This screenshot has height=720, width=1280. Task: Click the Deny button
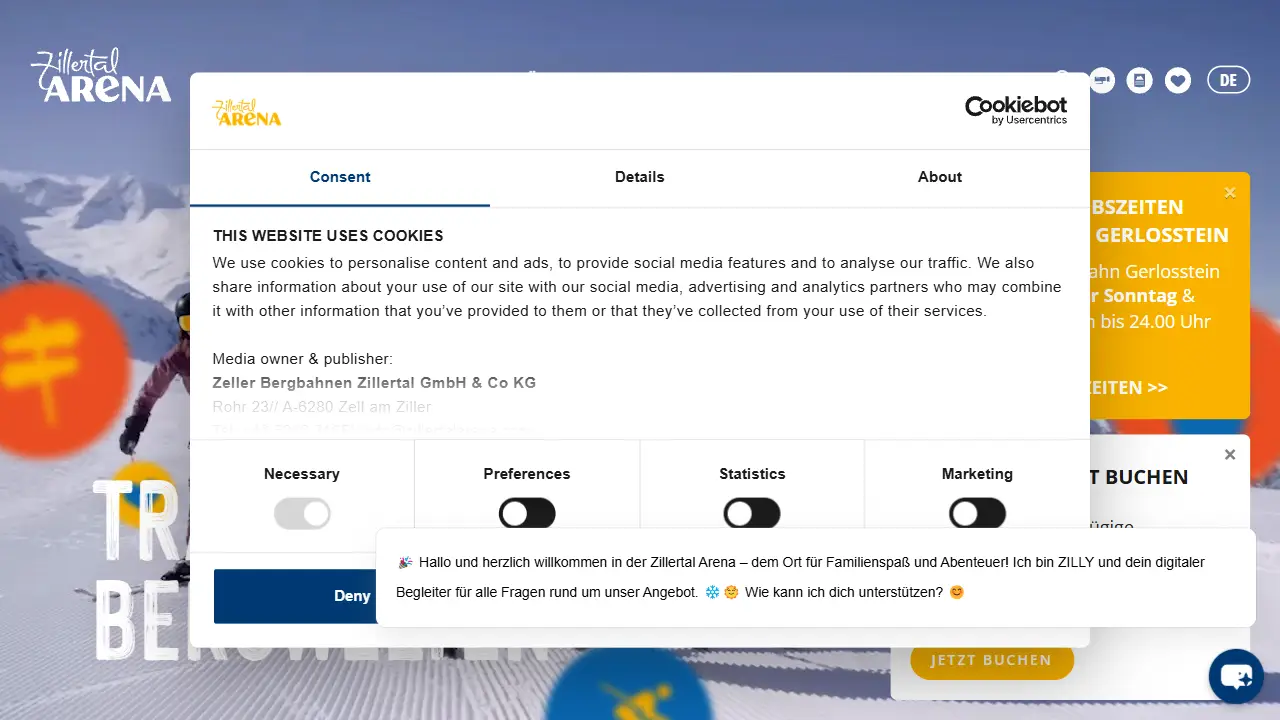coord(295,596)
